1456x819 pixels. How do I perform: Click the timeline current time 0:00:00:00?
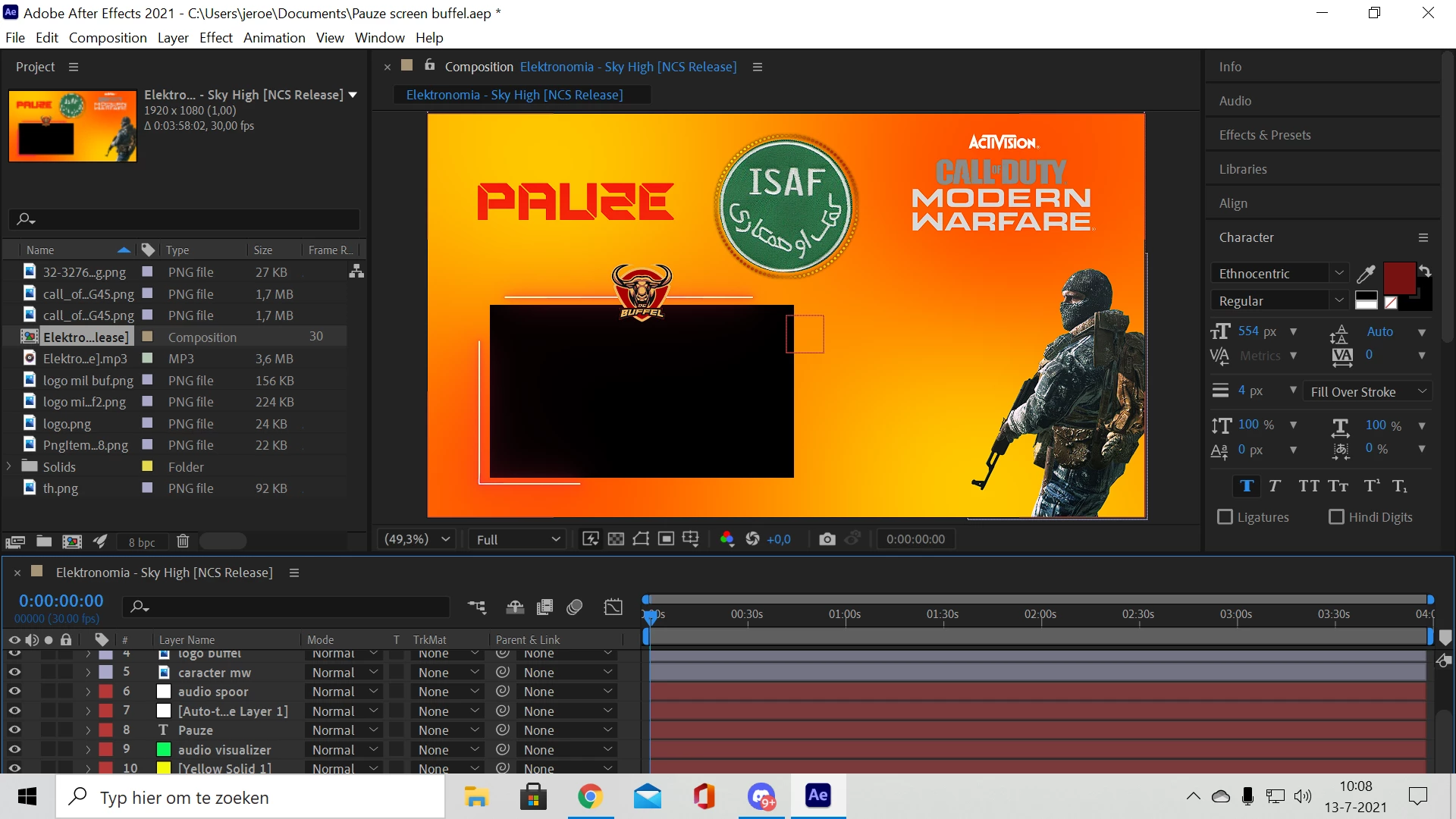(x=61, y=601)
